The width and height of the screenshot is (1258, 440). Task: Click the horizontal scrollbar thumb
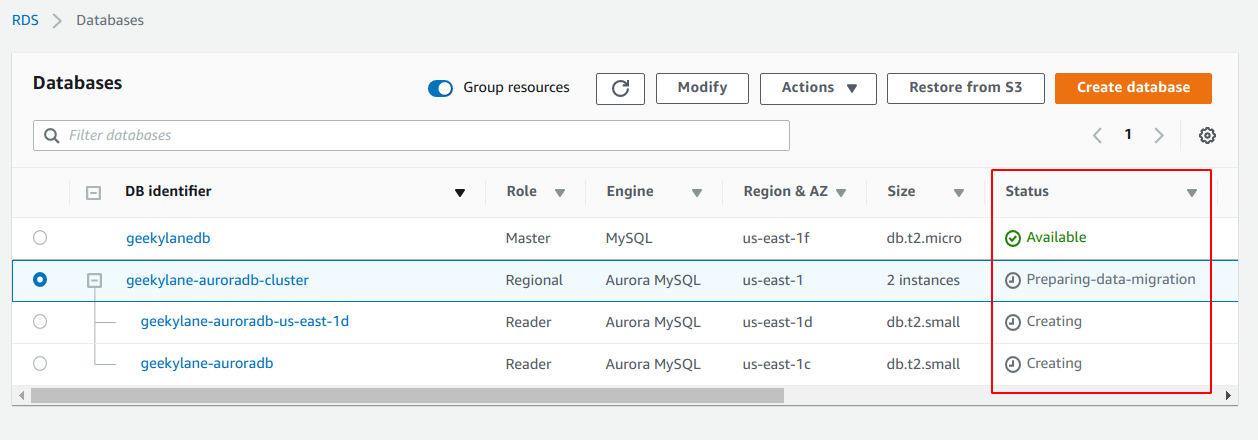tap(408, 396)
